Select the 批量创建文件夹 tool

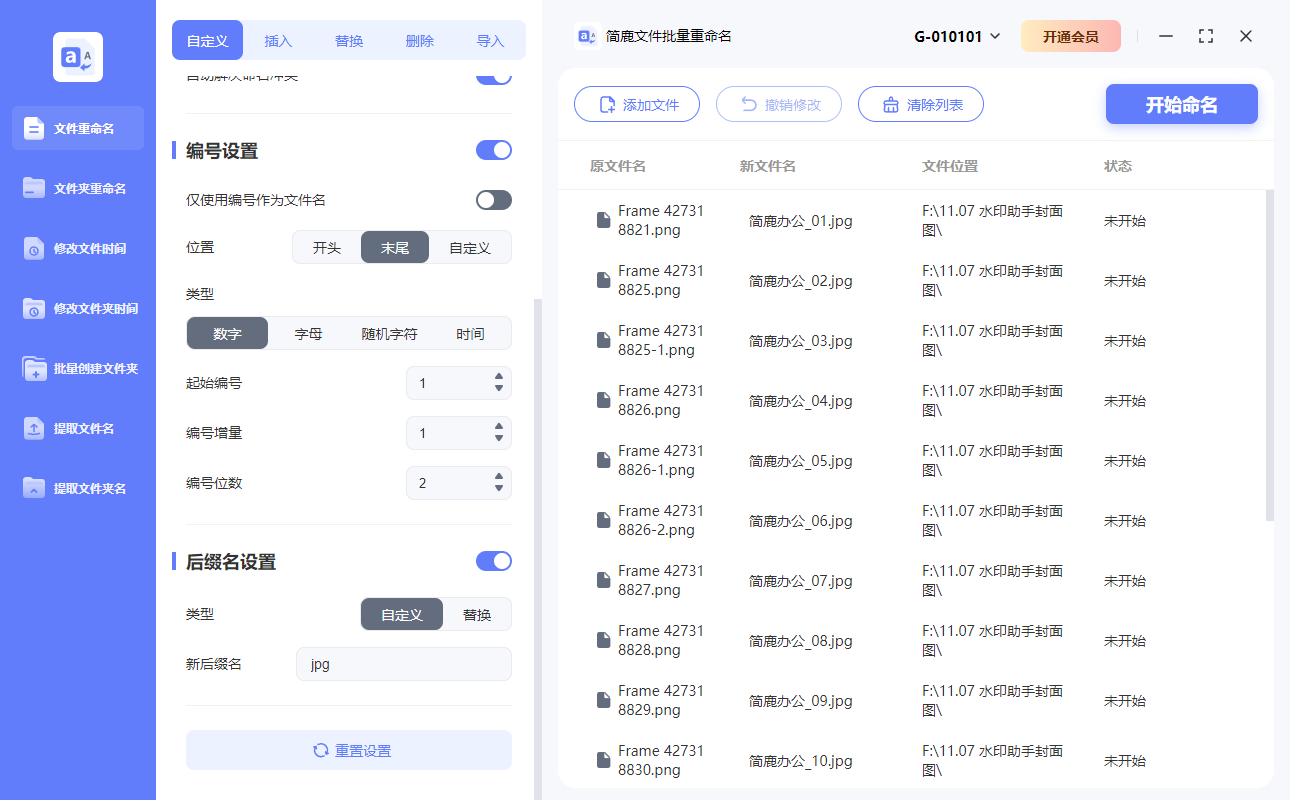(x=77, y=368)
